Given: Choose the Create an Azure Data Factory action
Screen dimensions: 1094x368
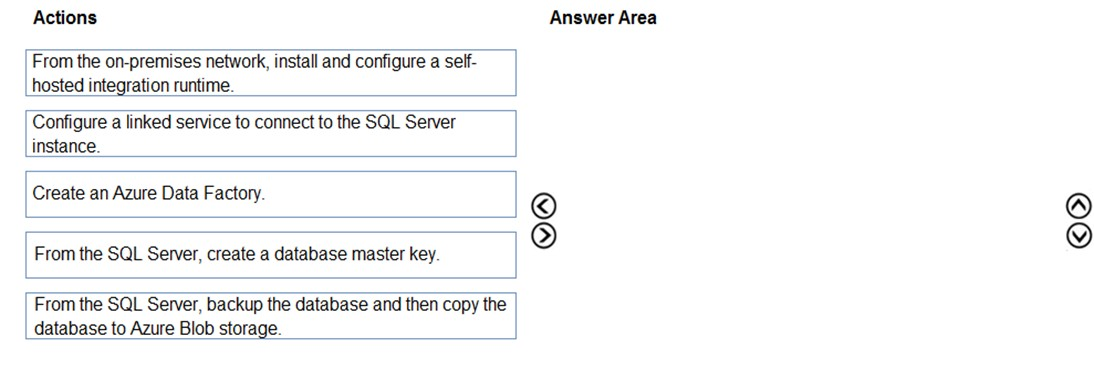Looking at the screenshot, I should point(271,194).
